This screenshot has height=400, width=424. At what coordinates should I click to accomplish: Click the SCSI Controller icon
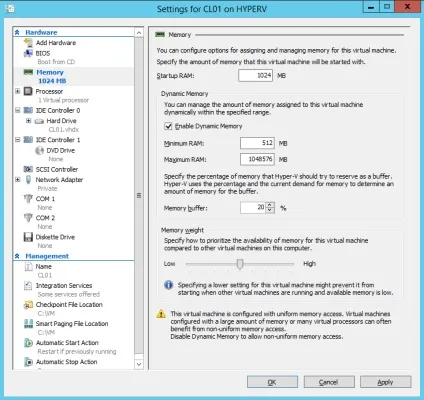(28, 169)
